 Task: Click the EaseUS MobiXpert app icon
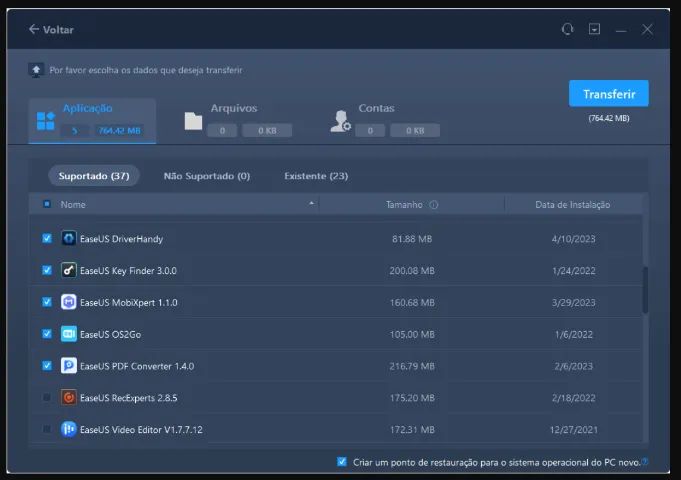click(69, 302)
